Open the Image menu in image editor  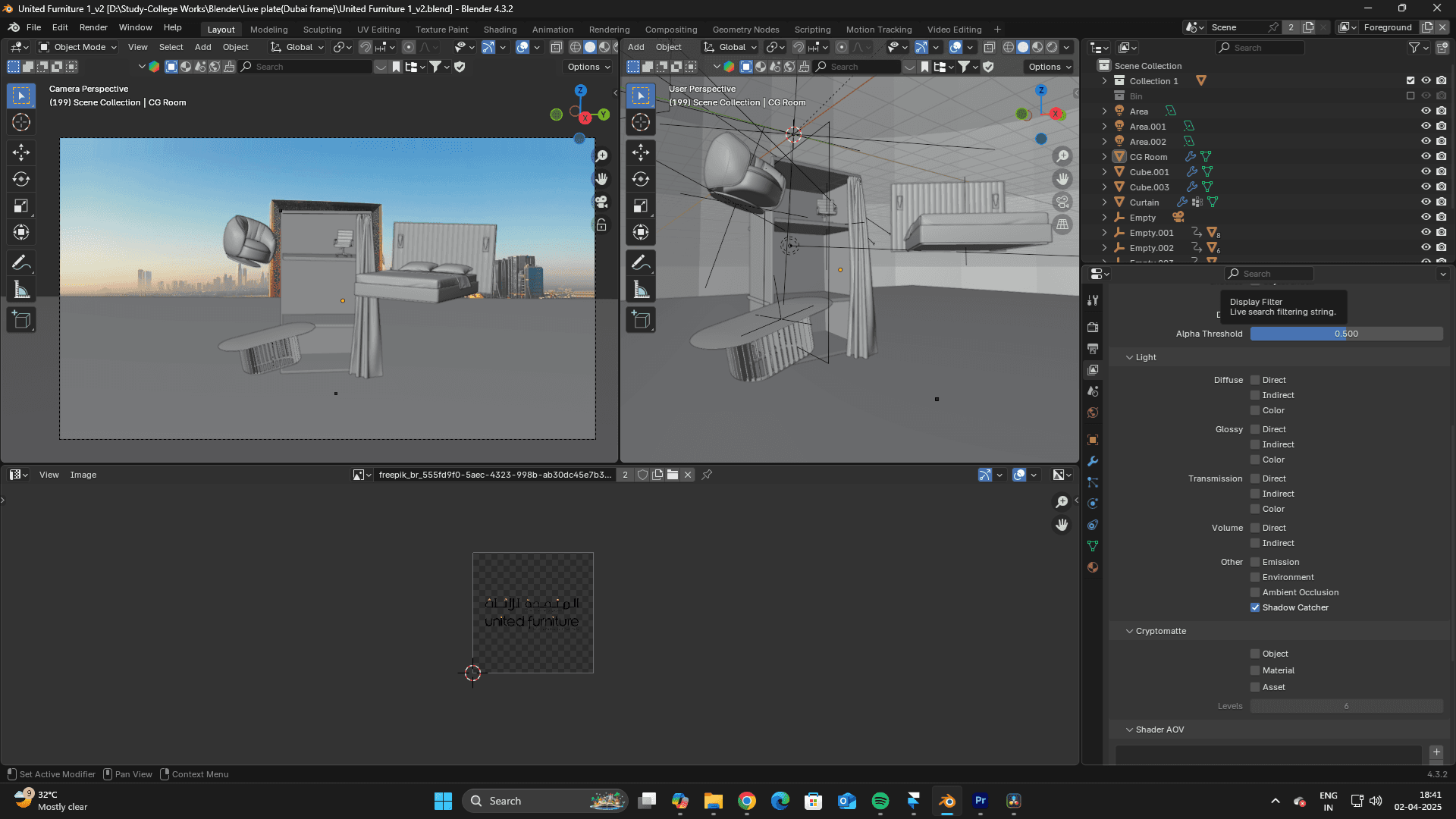coord(83,475)
